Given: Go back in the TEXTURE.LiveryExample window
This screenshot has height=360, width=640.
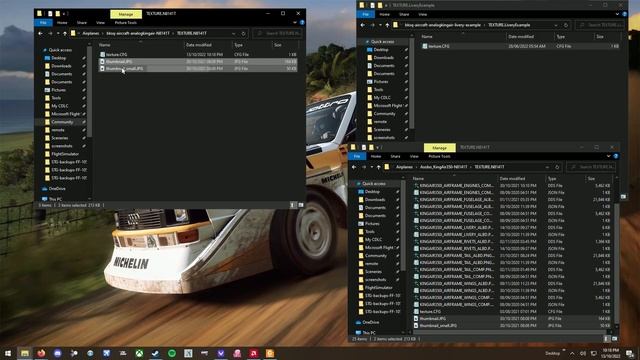Looking at the screenshot, I should click(362, 25).
